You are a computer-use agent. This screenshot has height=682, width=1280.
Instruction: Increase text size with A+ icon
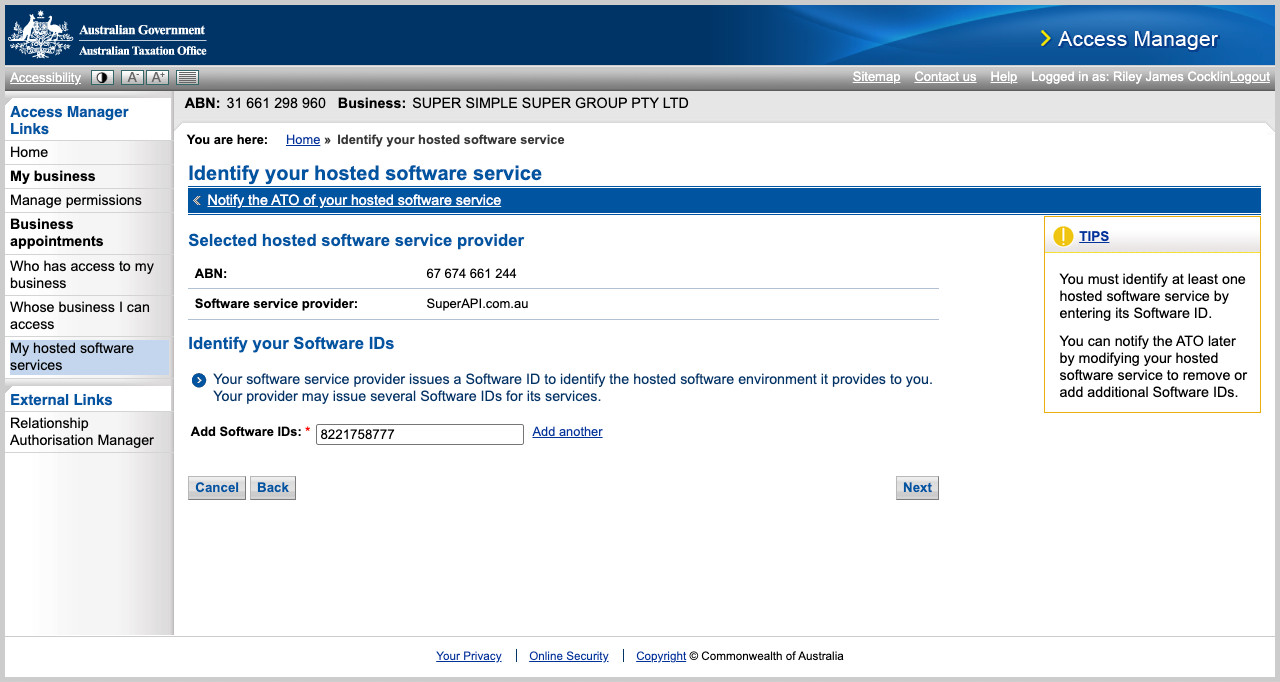tap(158, 77)
